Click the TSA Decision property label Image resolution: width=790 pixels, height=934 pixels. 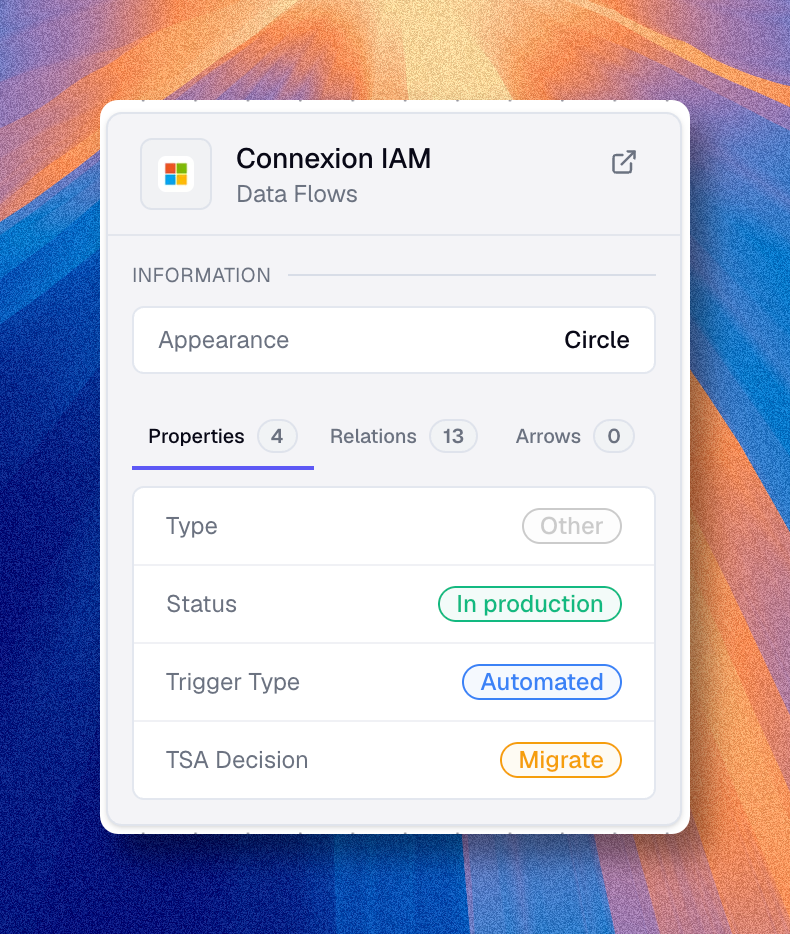237,760
